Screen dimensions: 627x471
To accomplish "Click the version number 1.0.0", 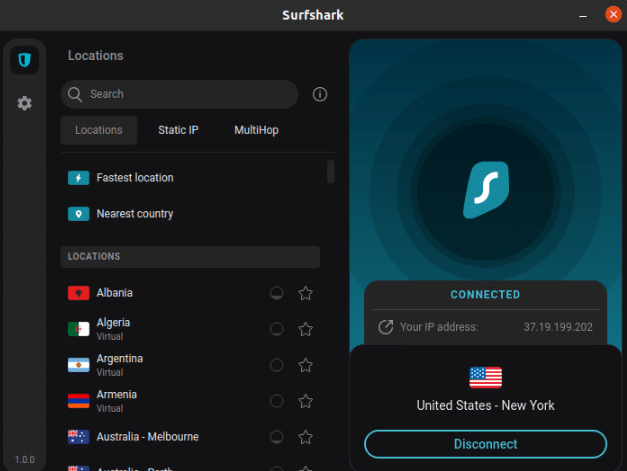I will coord(24,460).
